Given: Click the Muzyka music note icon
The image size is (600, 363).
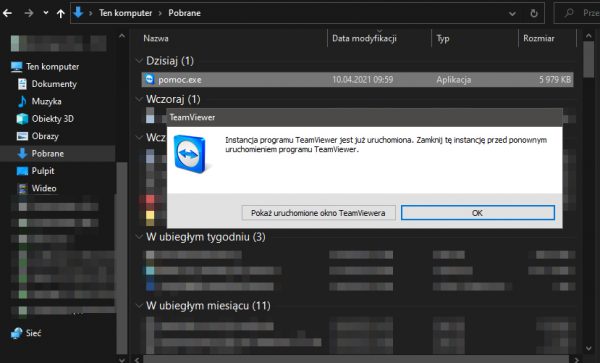Looking at the screenshot, I should 22,101.
